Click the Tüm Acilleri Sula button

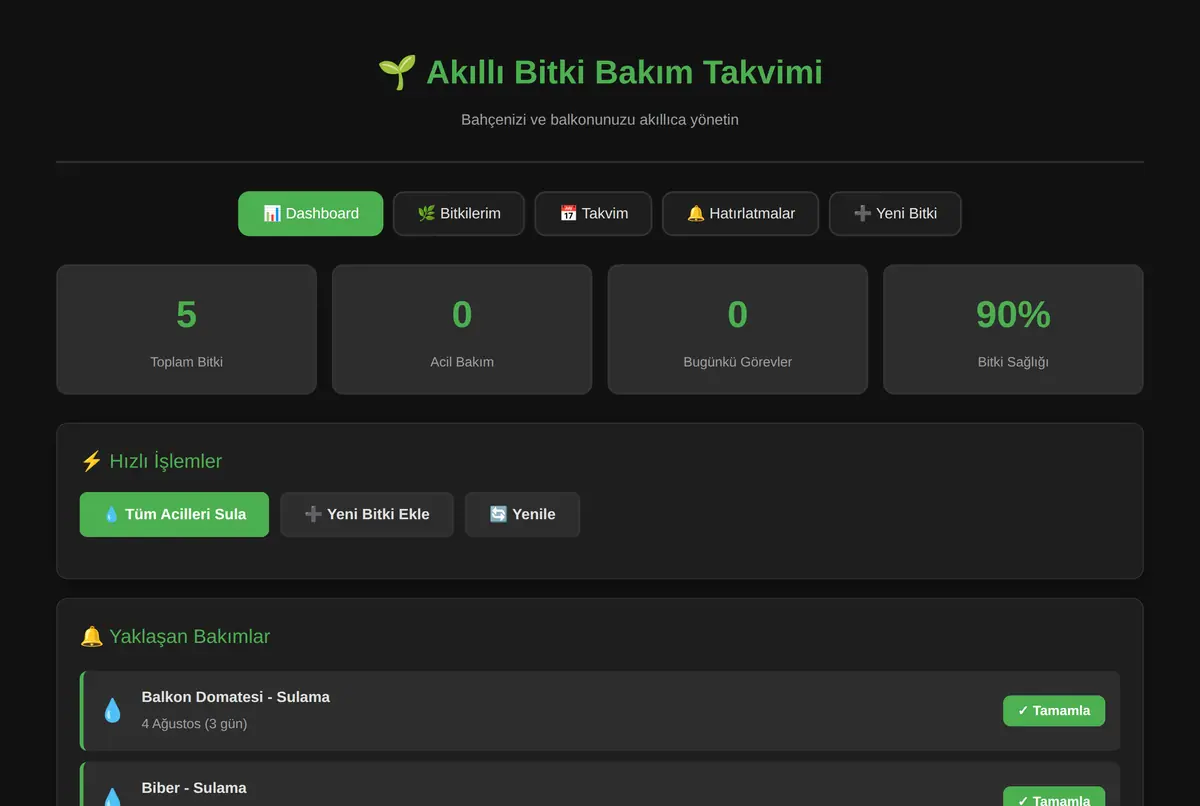[174, 514]
